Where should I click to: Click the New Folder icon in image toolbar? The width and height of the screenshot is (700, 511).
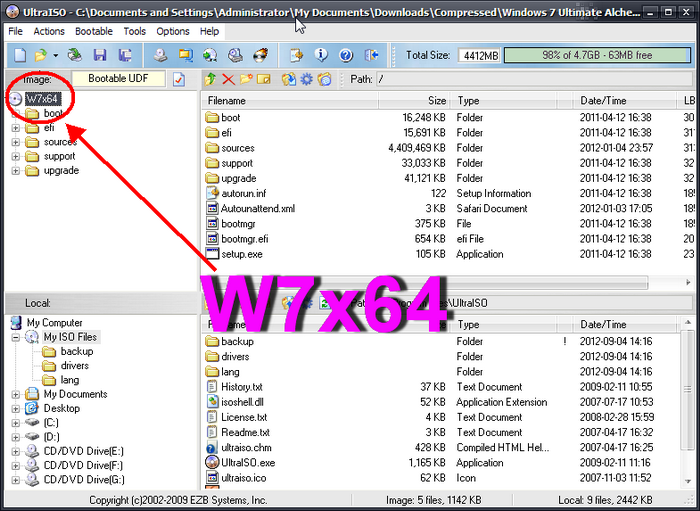(x=246, y=79)
